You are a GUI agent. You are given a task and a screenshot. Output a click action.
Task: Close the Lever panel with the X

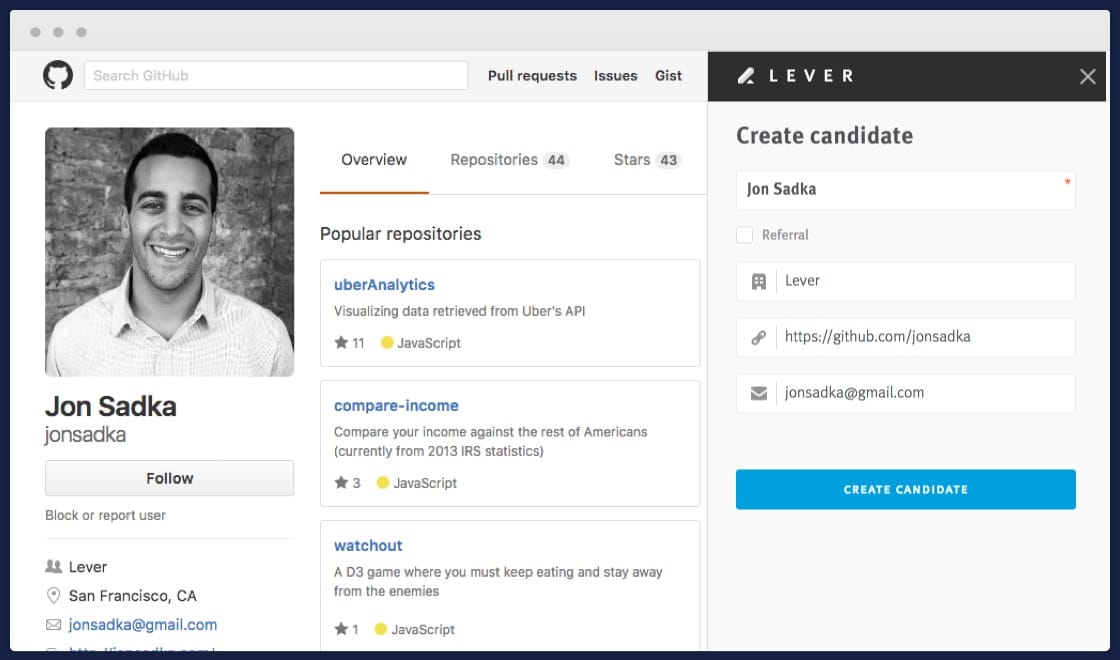1087,76
